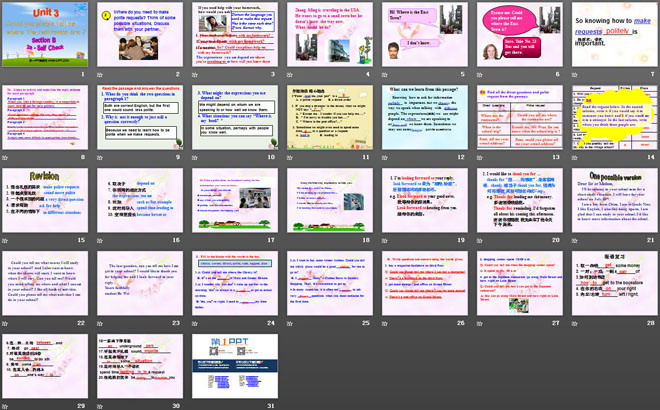Image resolution: width=660 pixels, height=410 pixels.
Task: Click the animation star under slide 26
Action: (x=381, y=323)
